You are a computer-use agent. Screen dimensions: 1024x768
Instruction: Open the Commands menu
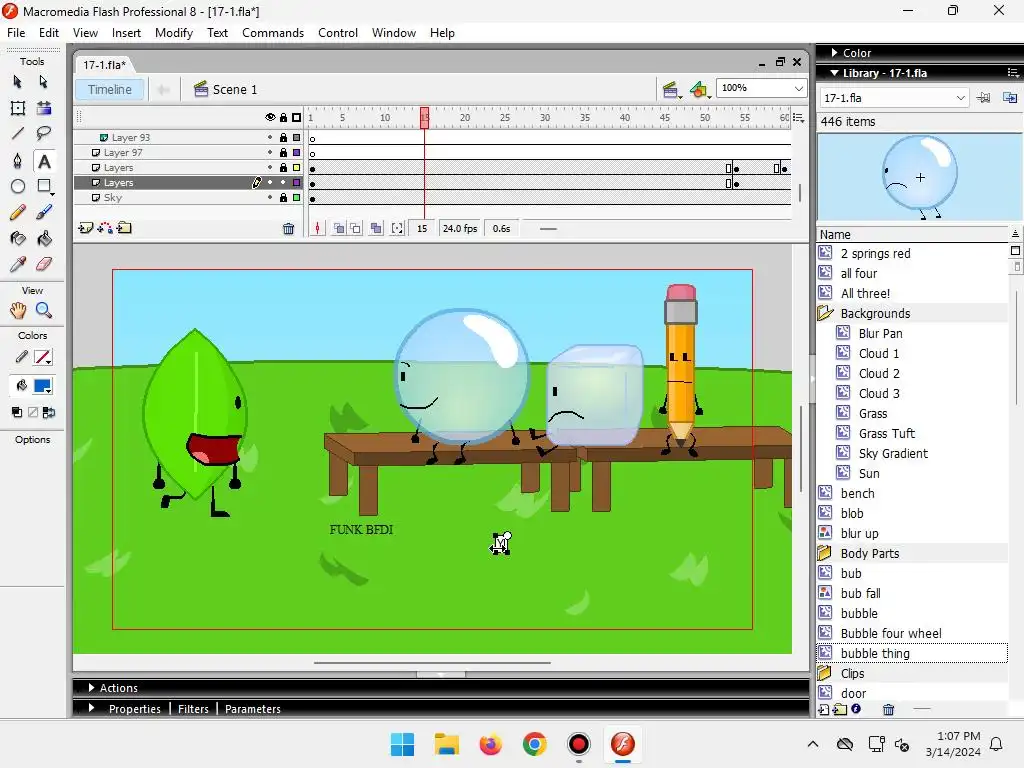click(273, 33)
